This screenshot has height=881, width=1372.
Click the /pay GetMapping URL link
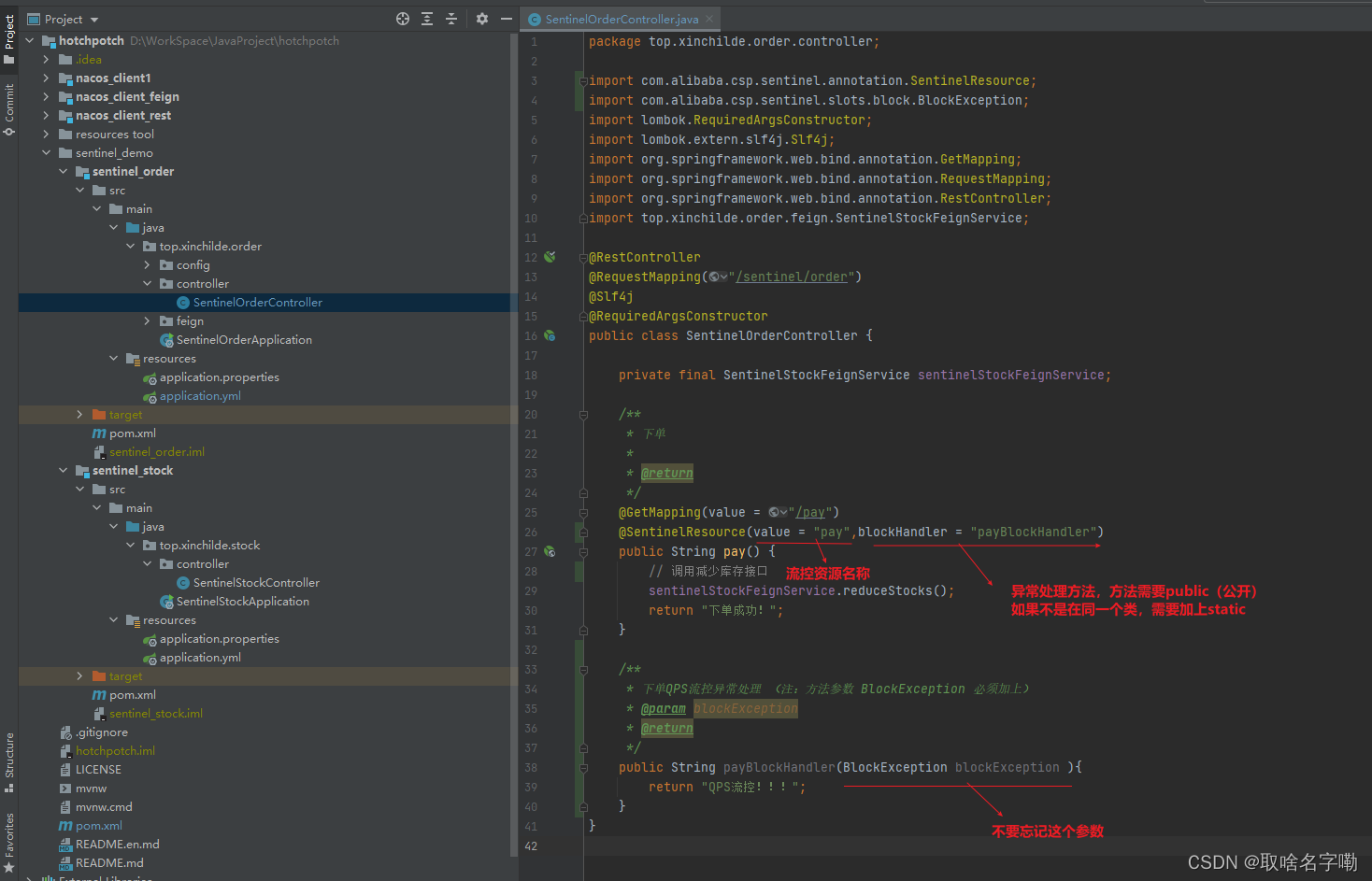pos(810,513)
